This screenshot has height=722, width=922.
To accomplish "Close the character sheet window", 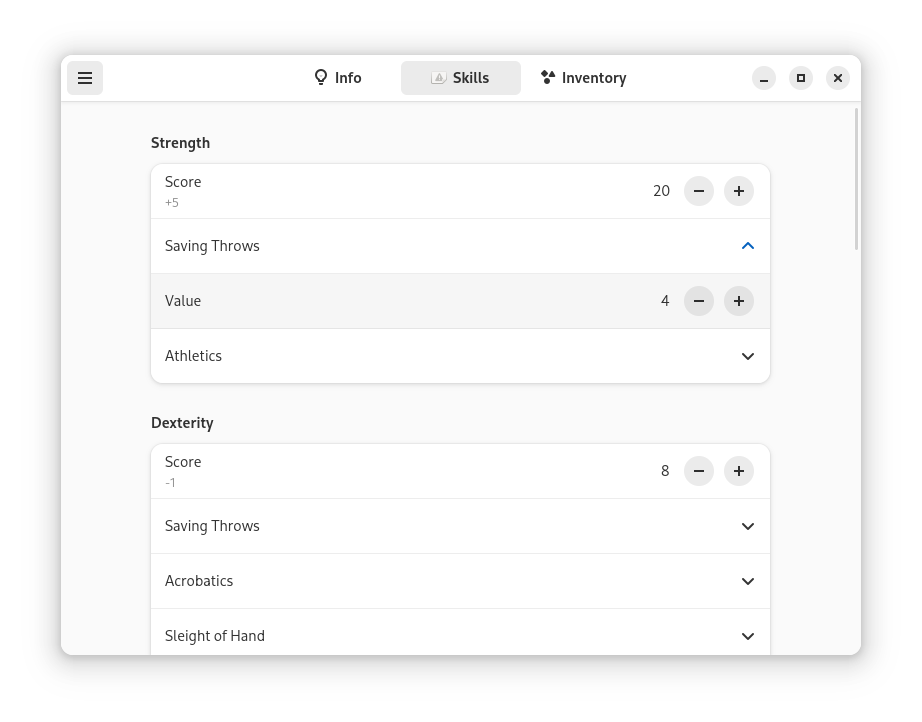I will point(838,78).
